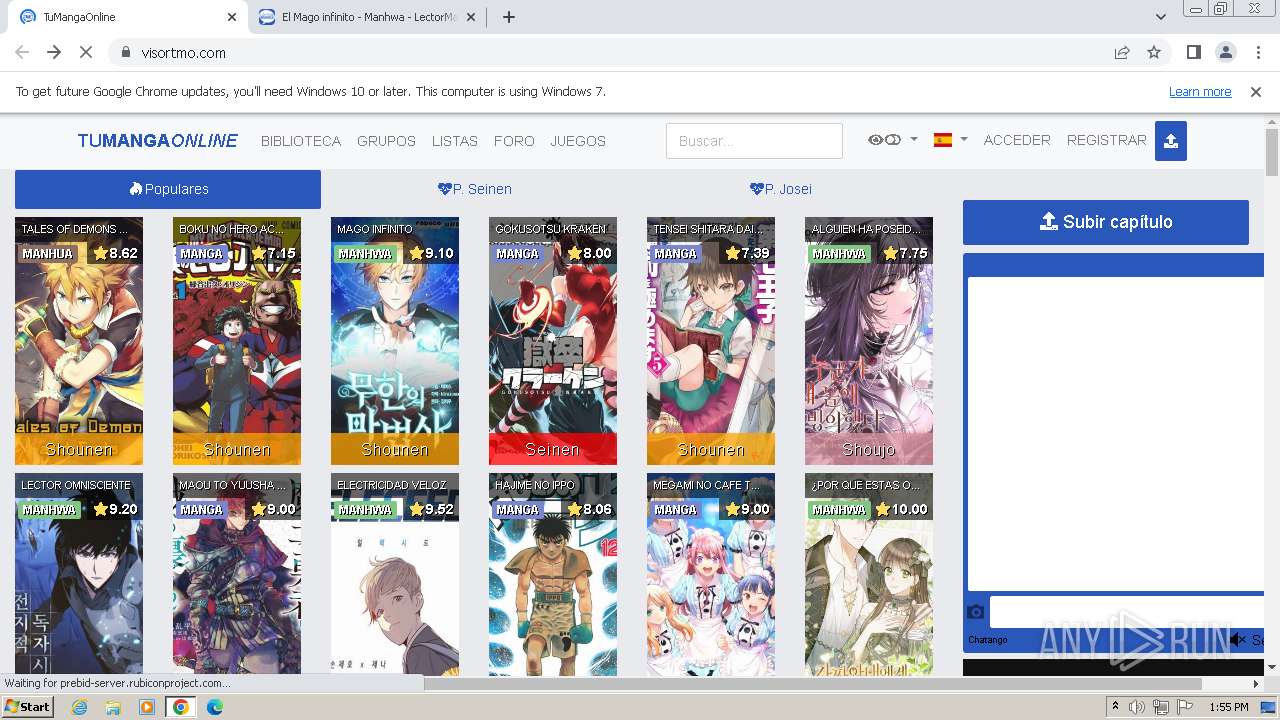The image size is (1280, 720).
Task: Click the Chatango camera icon
Action: tap(976, 612)
